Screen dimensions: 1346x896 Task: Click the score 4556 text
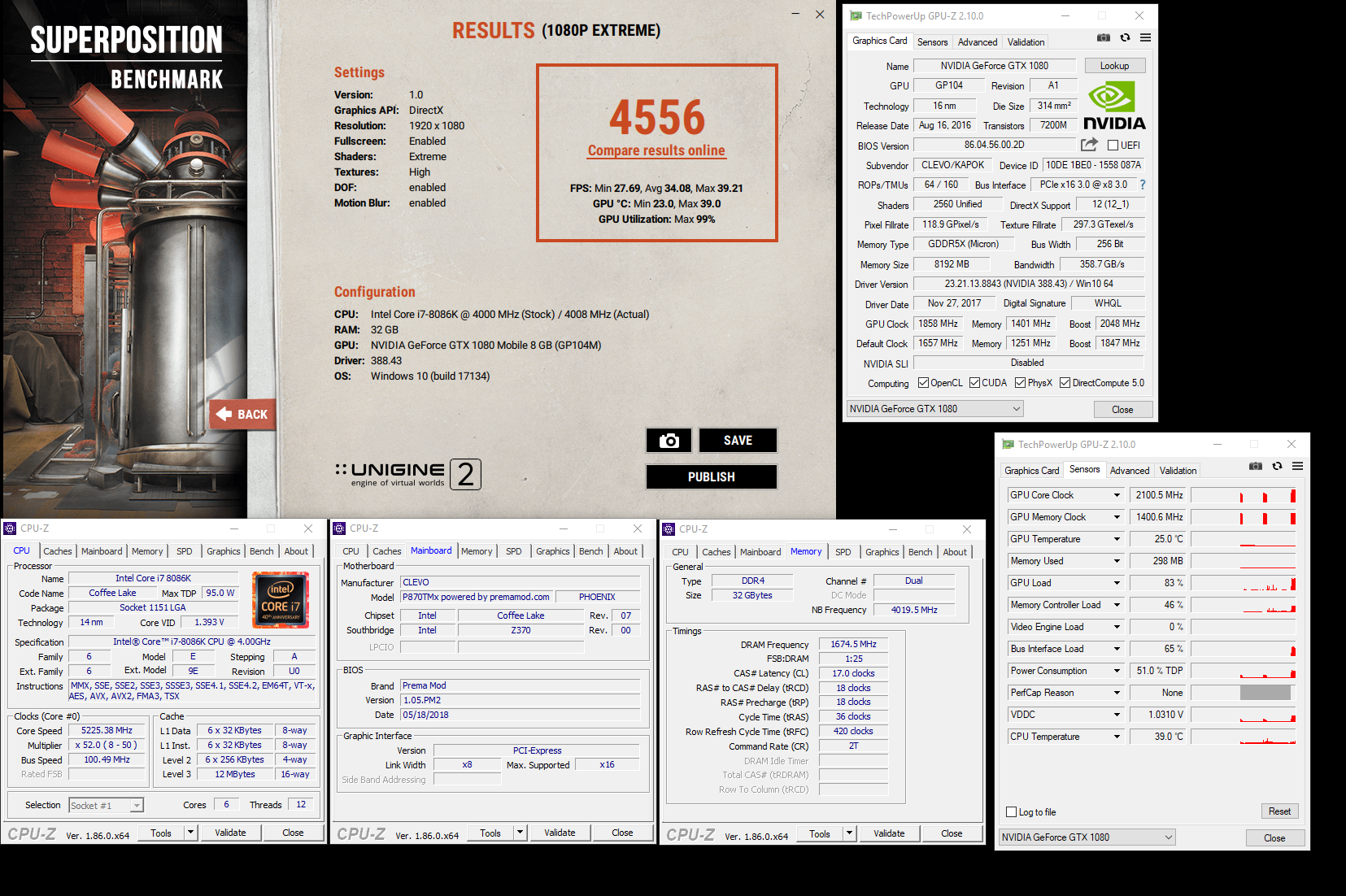[x=657, y=117]
